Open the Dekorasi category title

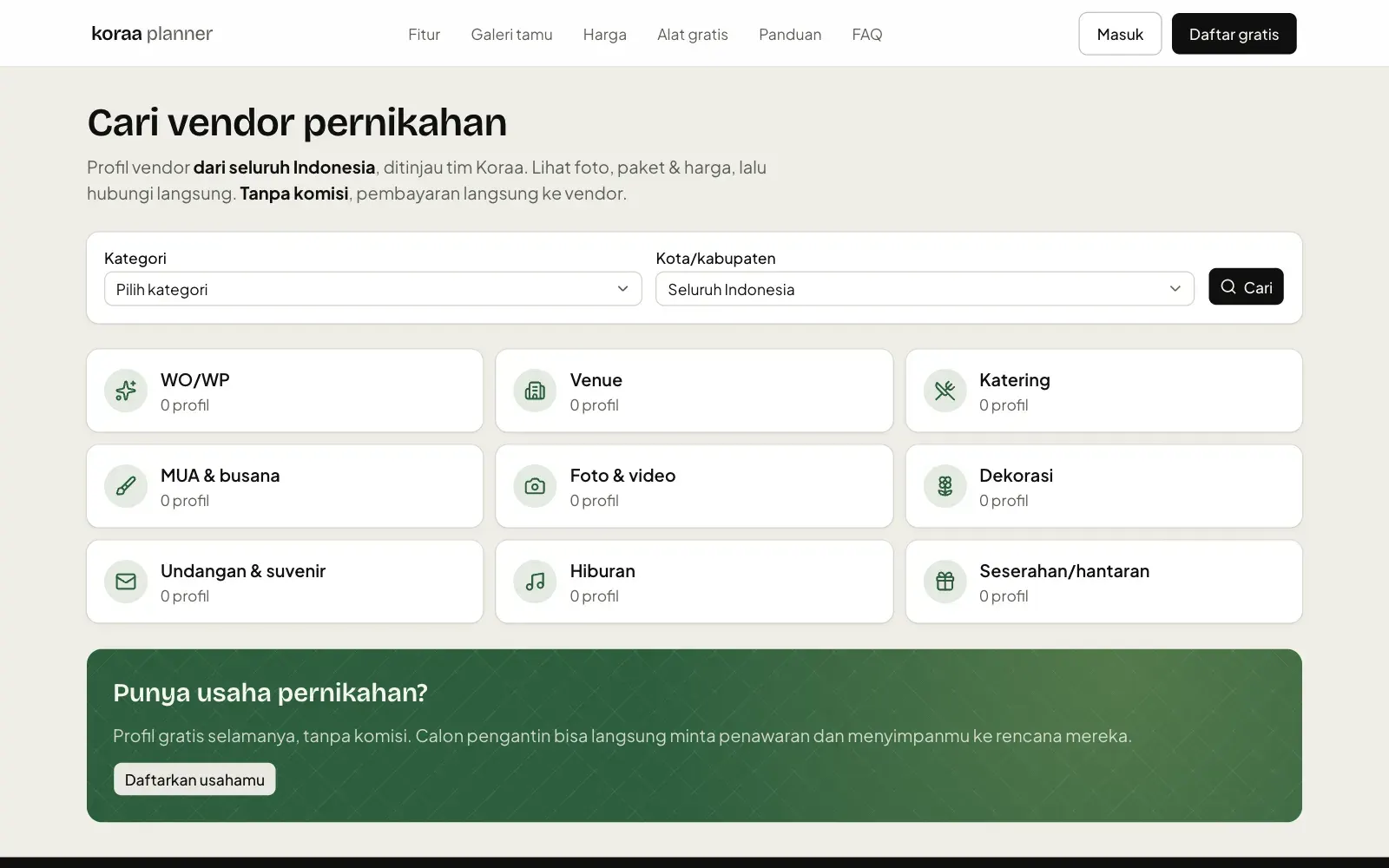point(1016,476)
